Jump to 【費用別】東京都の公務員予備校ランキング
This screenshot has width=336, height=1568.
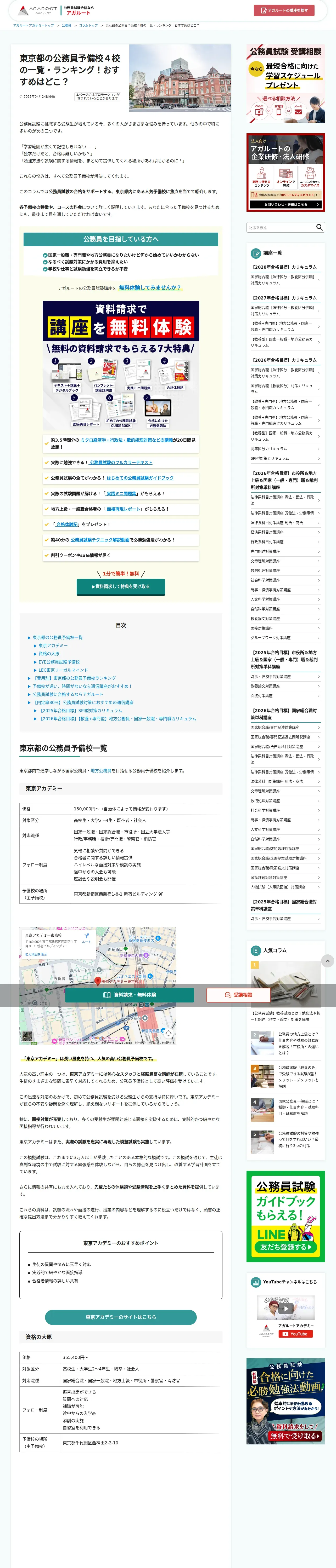(74, 678)
